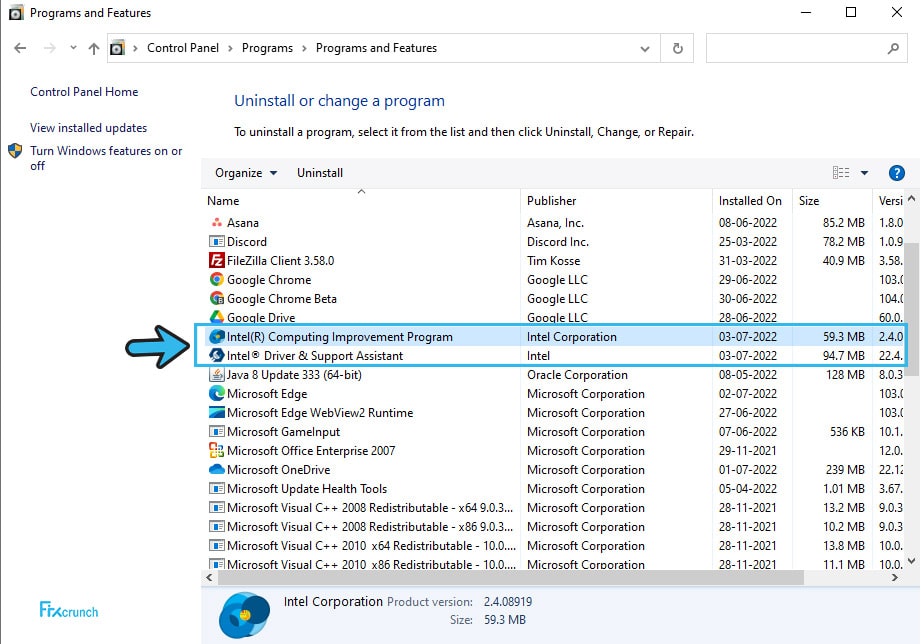Click the 29-11-2021 install date

click(x=747, y=451)
